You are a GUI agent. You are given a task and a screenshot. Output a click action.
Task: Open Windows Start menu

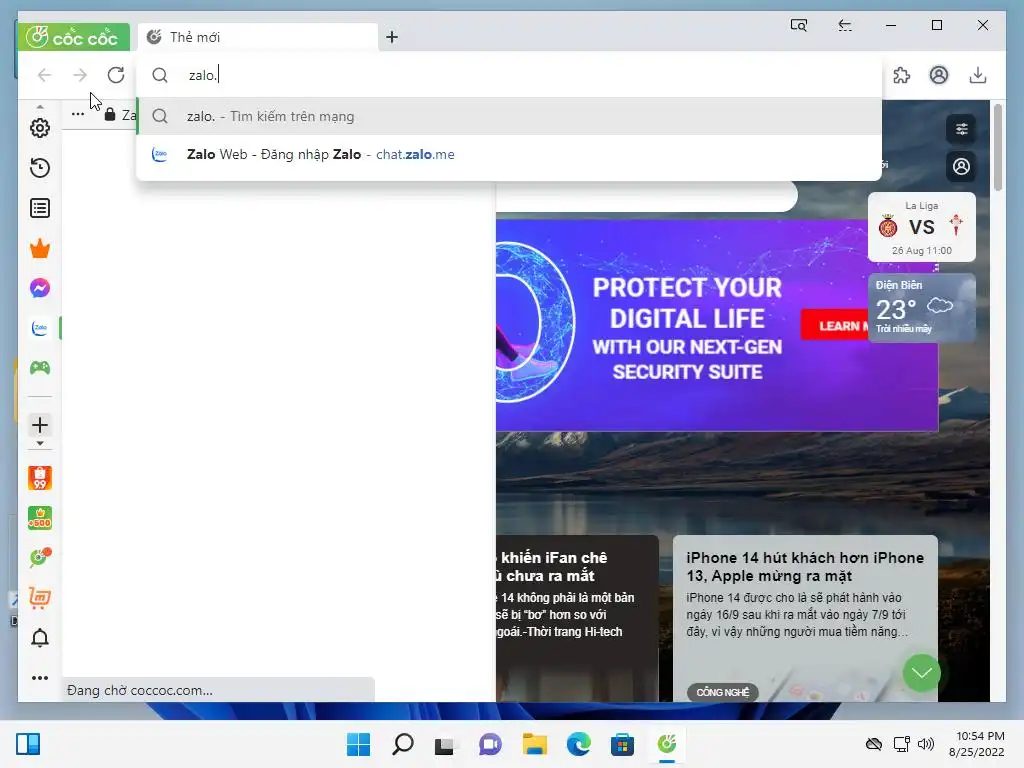pyautogui.click(x=358, y=744)
